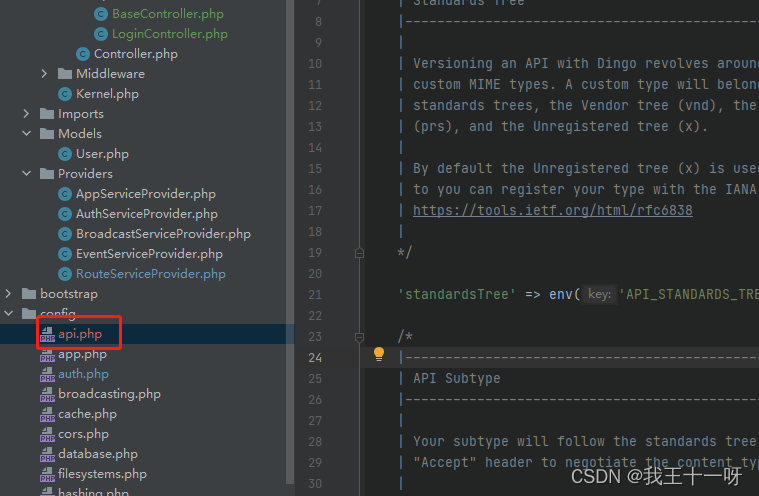Click 'API_STANDARDS_TRE' string on line 21
759x496 pixels.
pyautogui.click(x=689, y=294)
